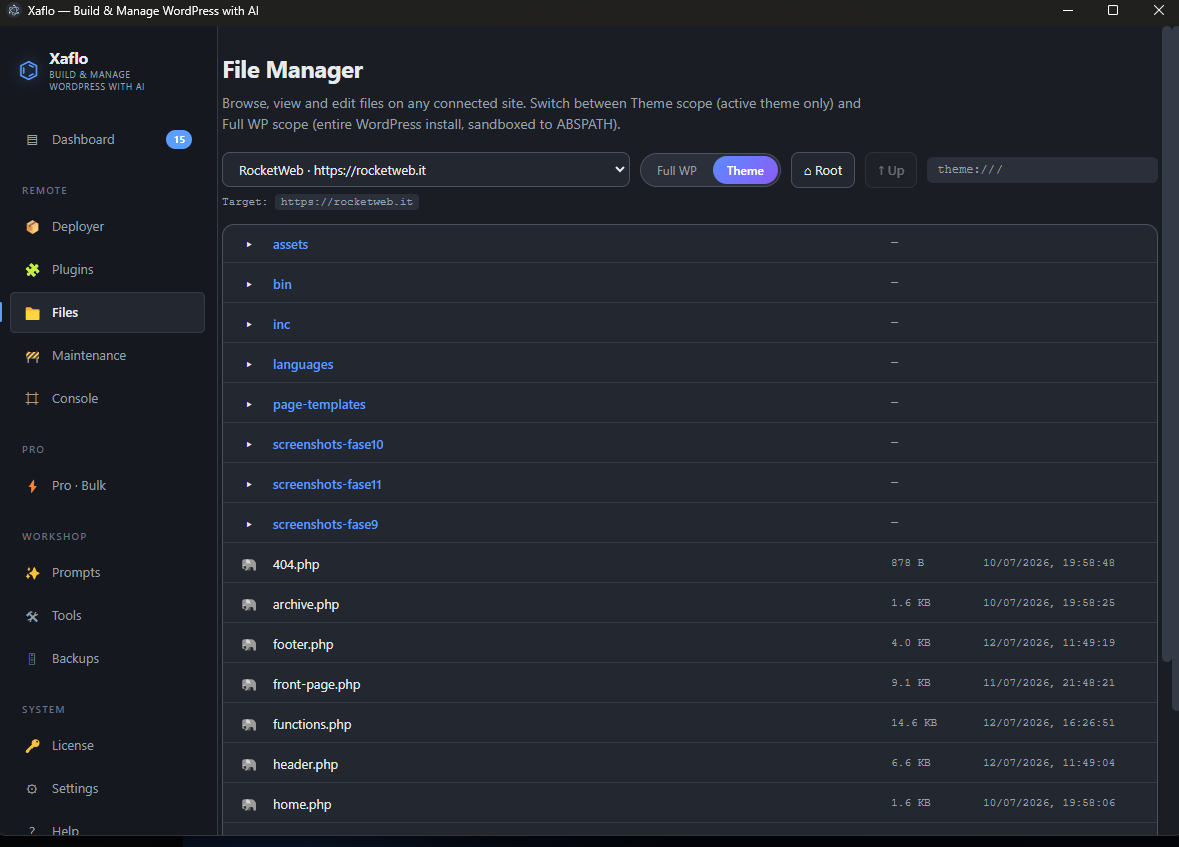Open the Backups workshop item
The image size is (1179, 847).
(x=108, y=659)
